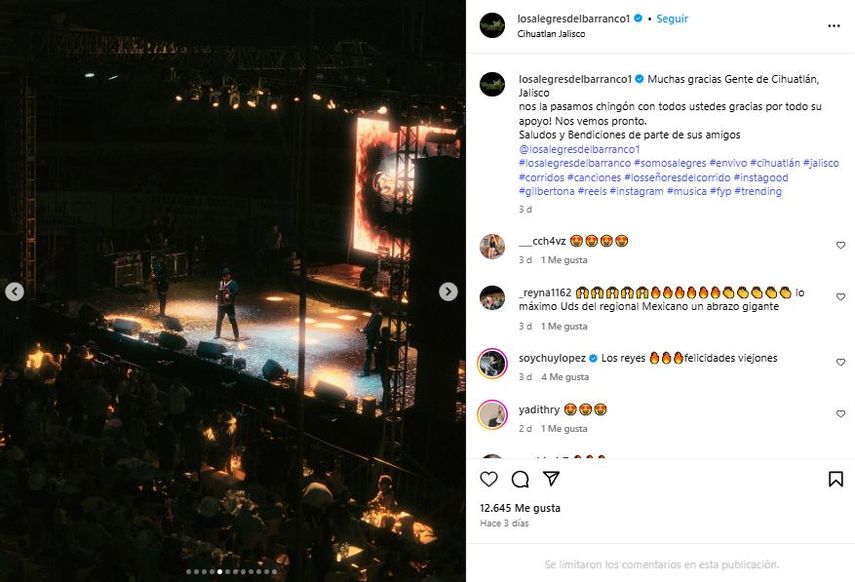Open the #trending hashtag

click(758, 191)
